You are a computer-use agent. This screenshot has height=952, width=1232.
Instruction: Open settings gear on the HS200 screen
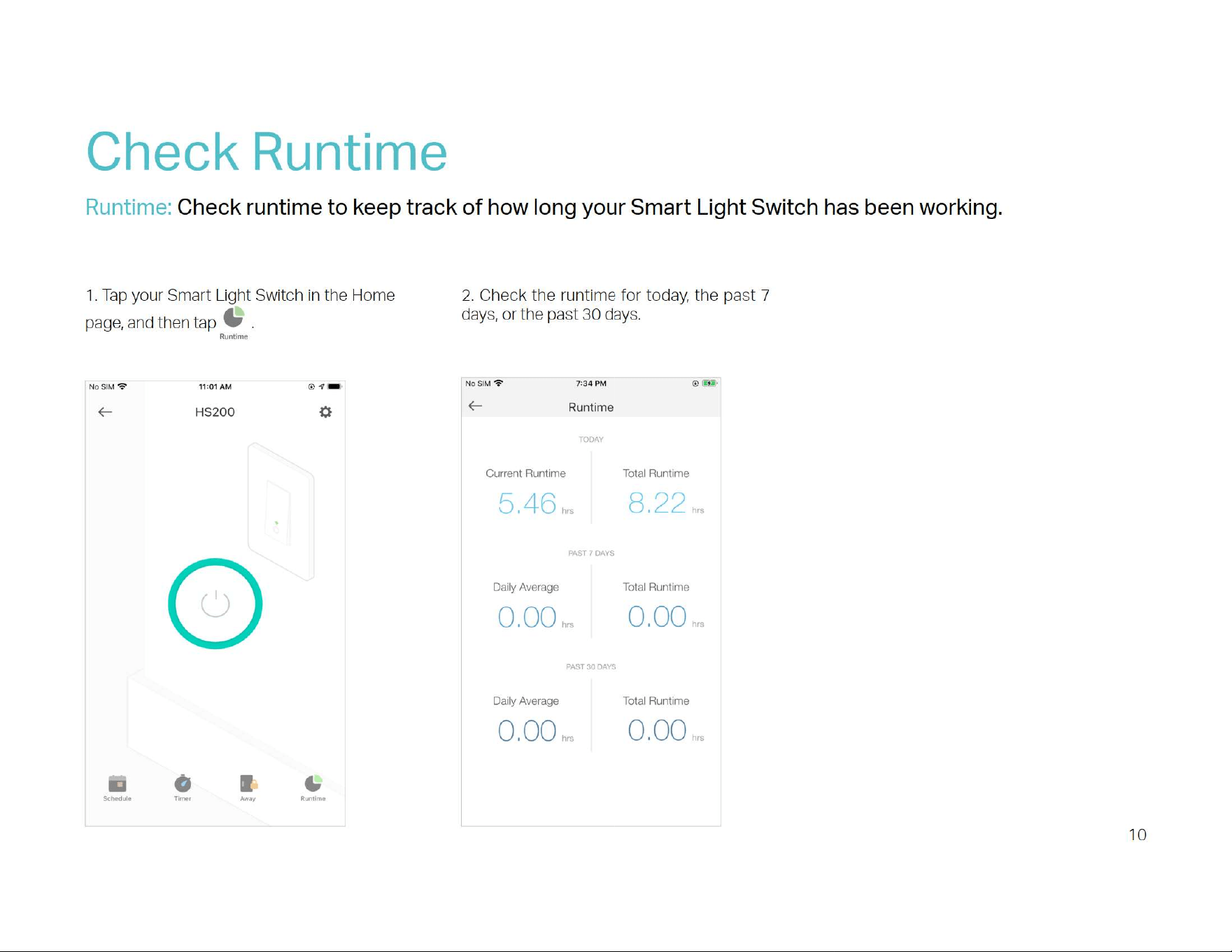[325, 412]
